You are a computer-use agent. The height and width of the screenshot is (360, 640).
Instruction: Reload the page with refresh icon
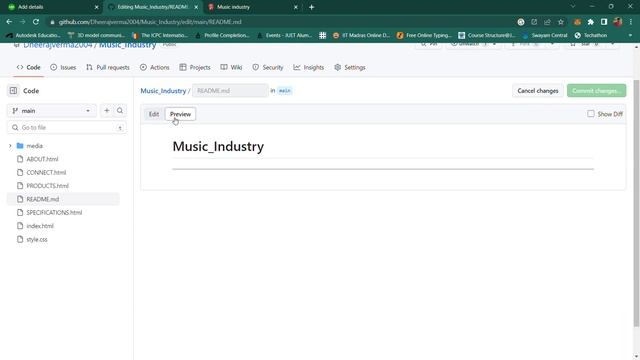point(36,22)
